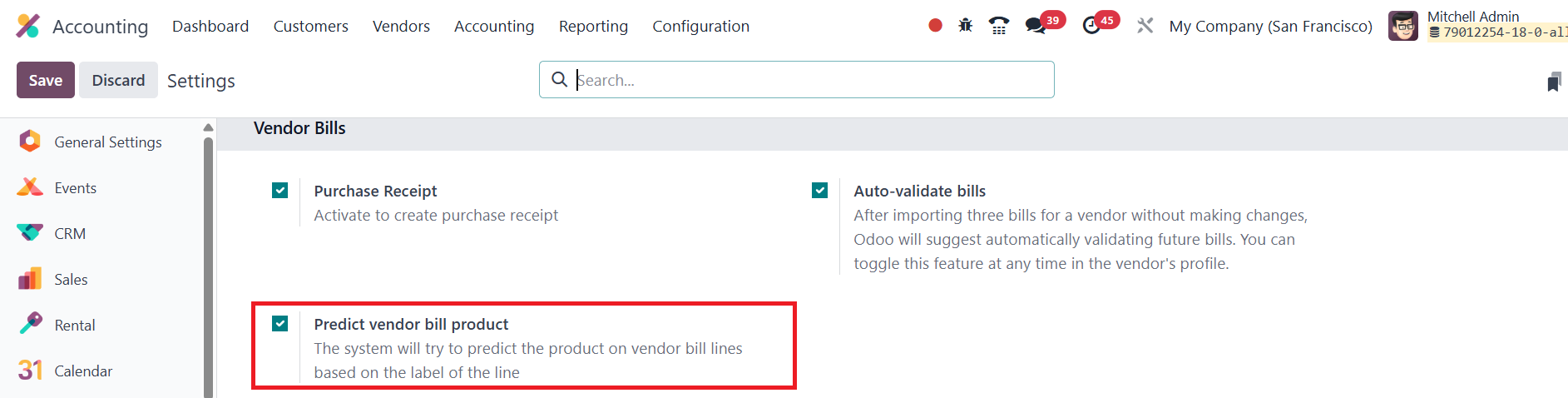Click the Save button

click(x=46, y=80)
